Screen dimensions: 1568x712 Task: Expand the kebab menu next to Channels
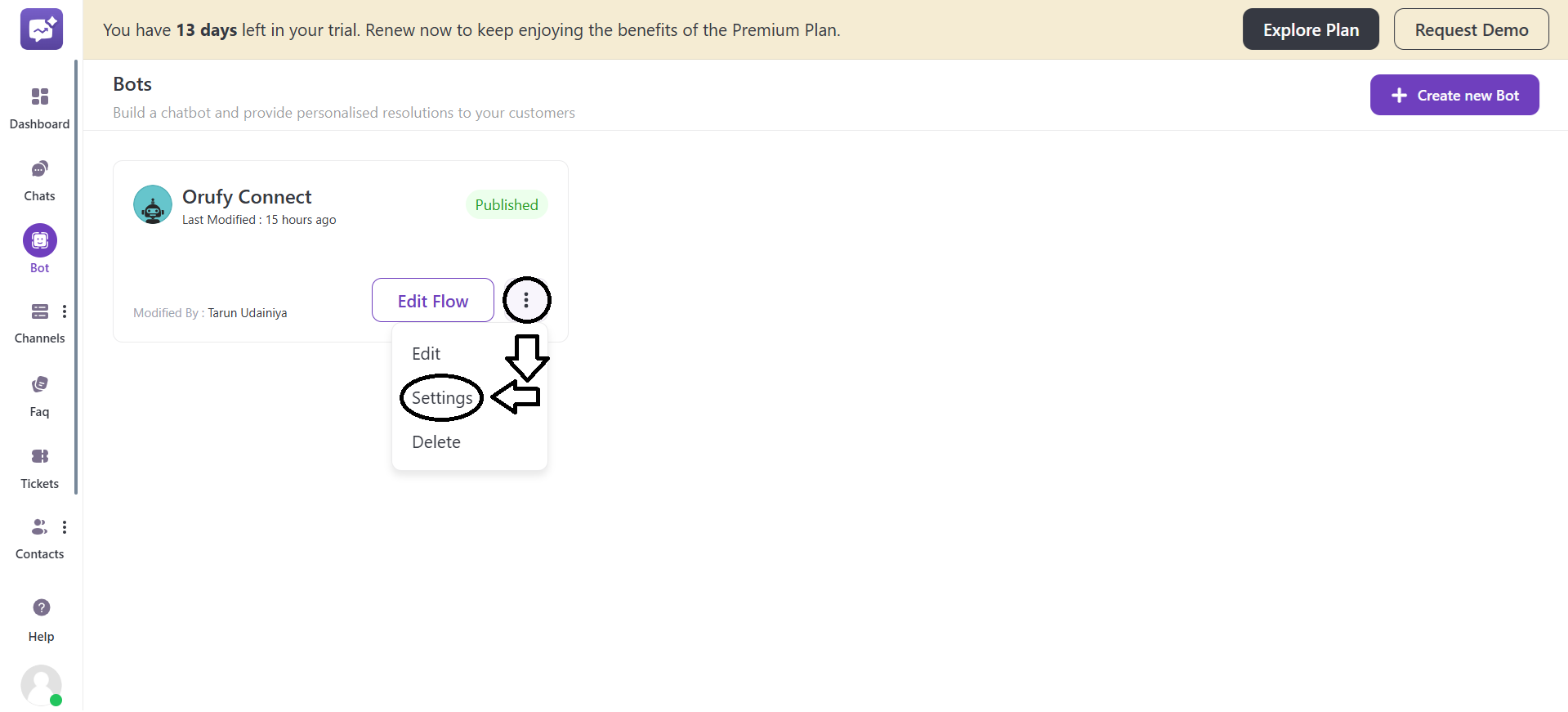[65, 311]
